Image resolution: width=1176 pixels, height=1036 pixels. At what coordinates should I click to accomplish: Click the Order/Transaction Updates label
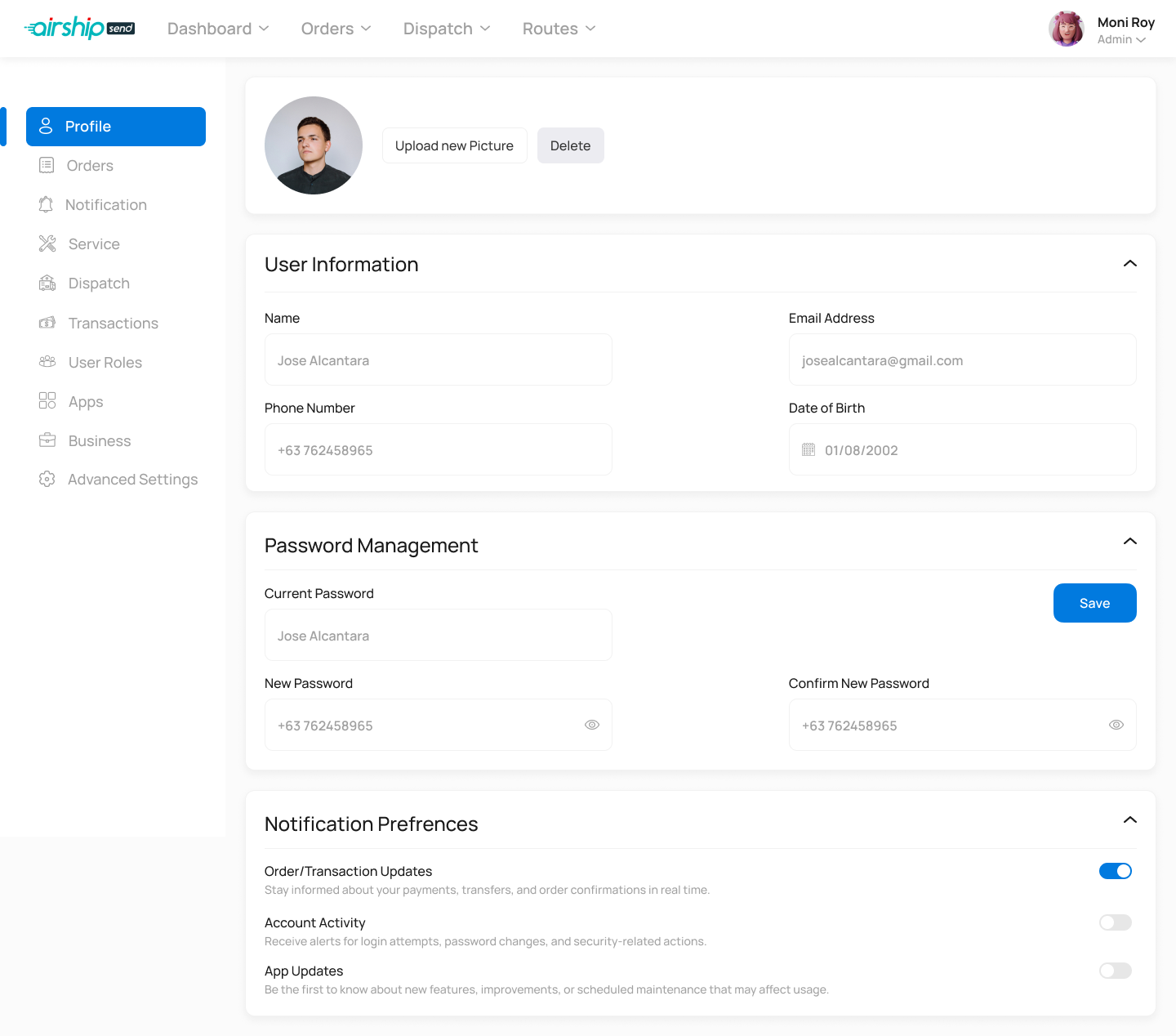349,871
